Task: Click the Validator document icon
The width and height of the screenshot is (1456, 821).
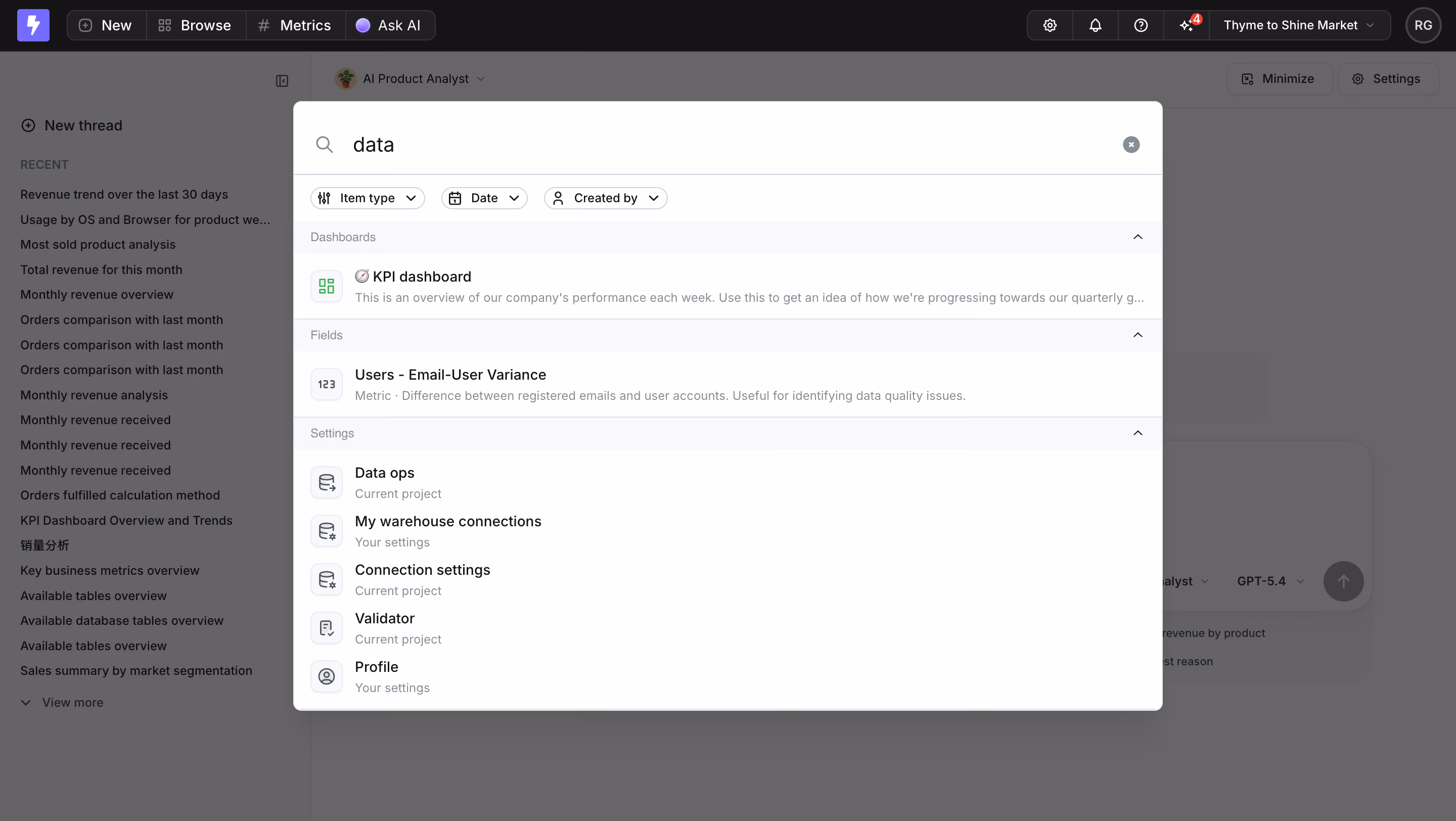Action: pos(326,628)
